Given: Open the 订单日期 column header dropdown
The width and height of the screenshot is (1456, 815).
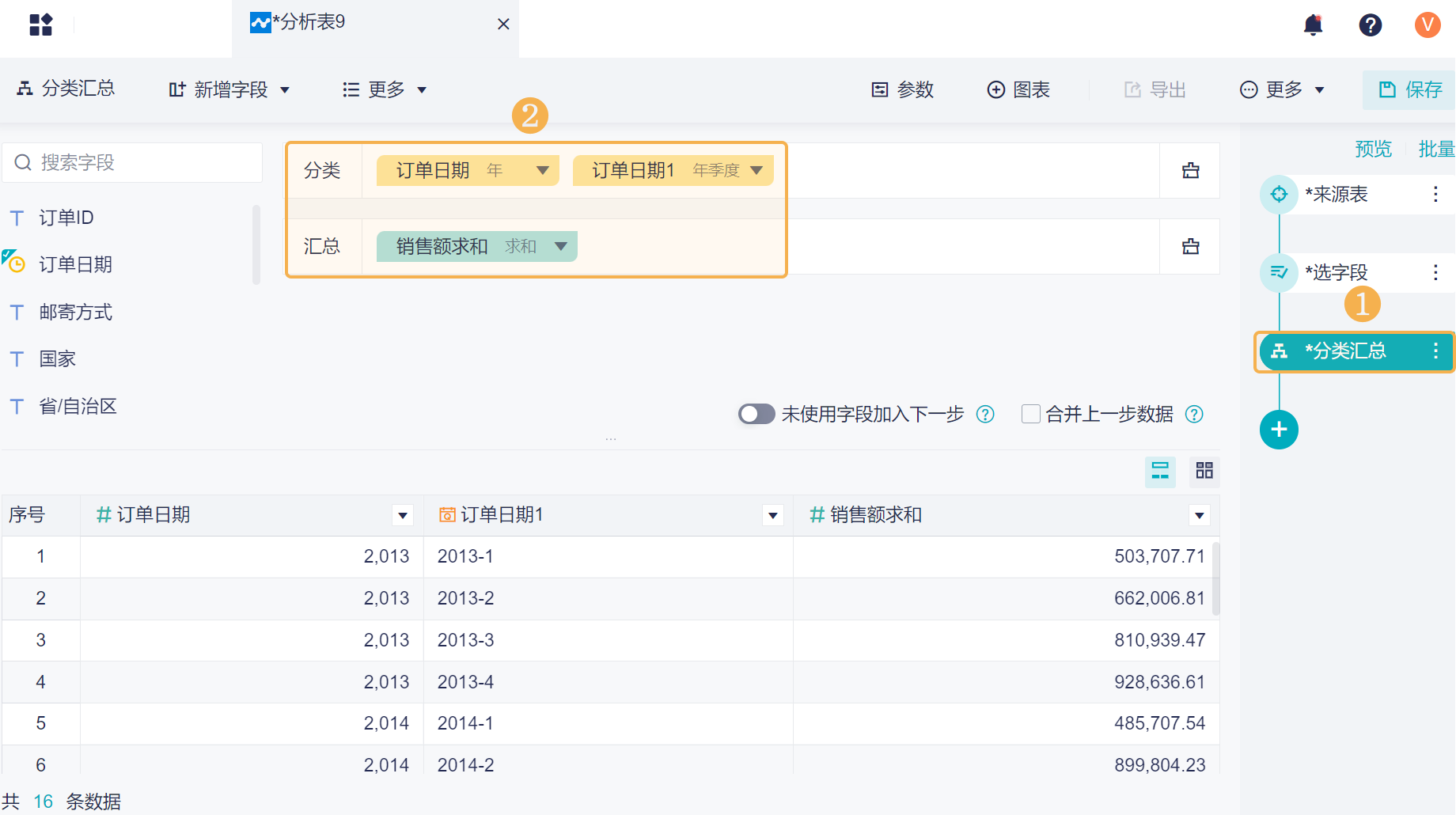Looking at the screenshot, I should [403, 516].
